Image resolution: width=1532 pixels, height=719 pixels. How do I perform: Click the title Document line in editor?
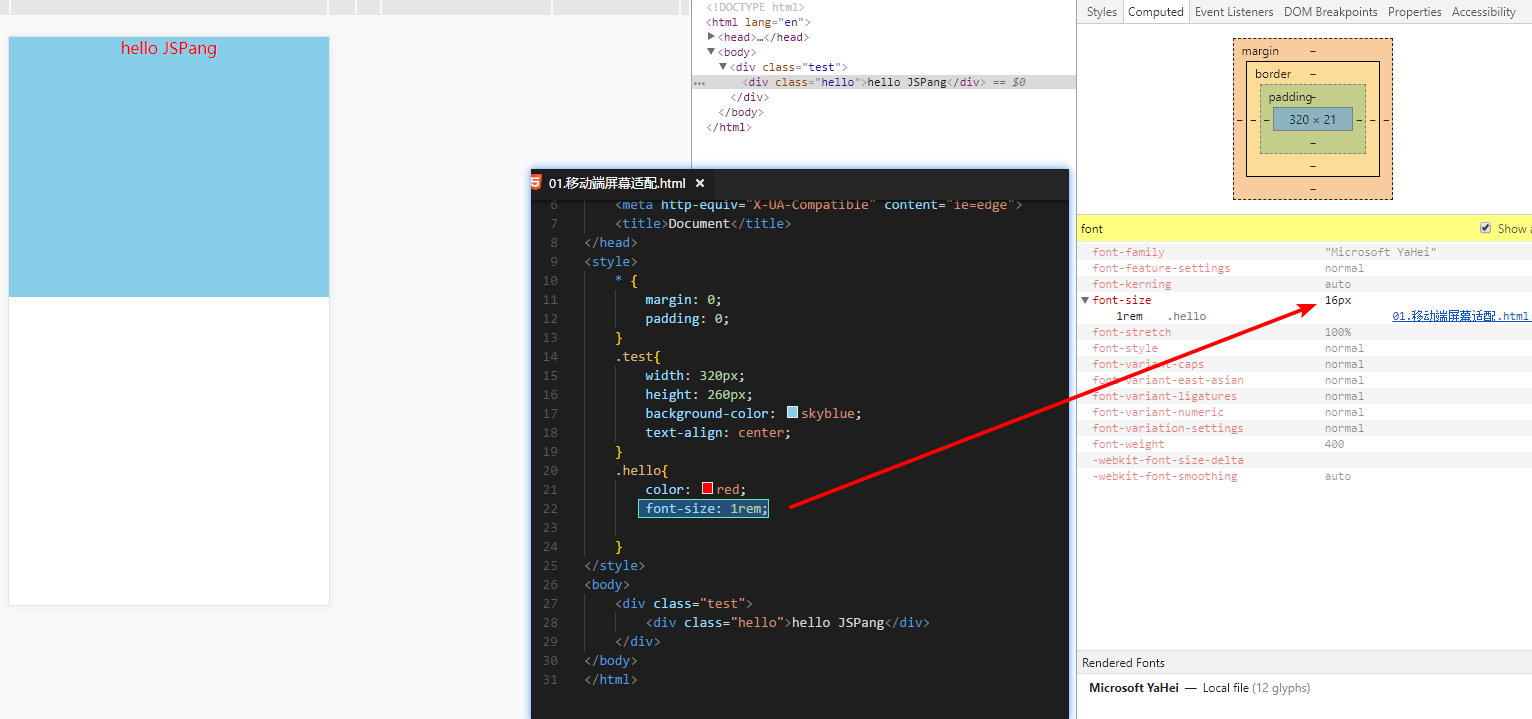point(703,223)
